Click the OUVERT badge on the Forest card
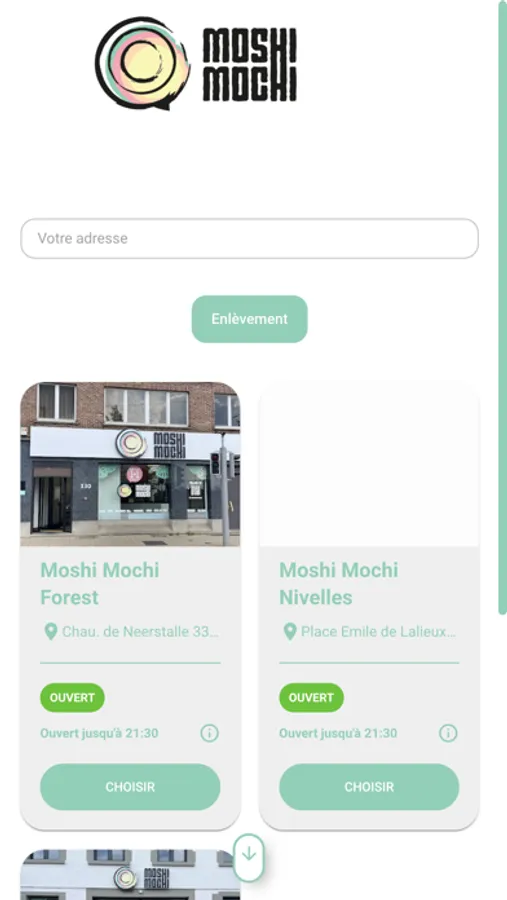Screen dimensions: 507x900 72,697
